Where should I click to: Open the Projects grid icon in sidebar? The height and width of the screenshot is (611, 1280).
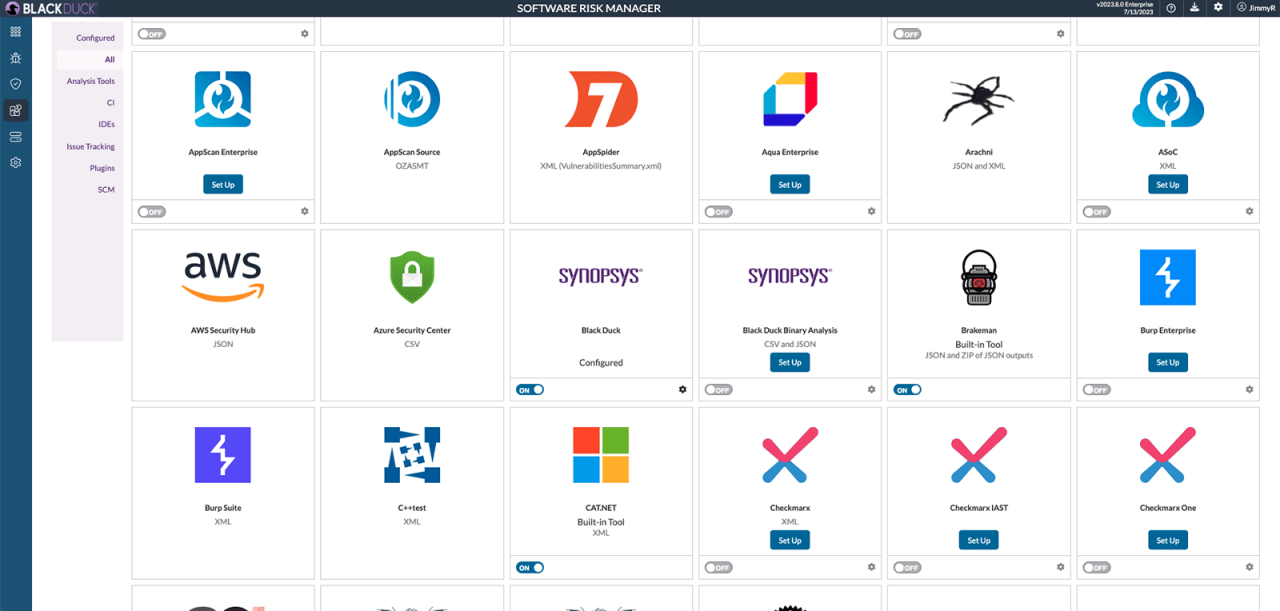coord(15,31)
